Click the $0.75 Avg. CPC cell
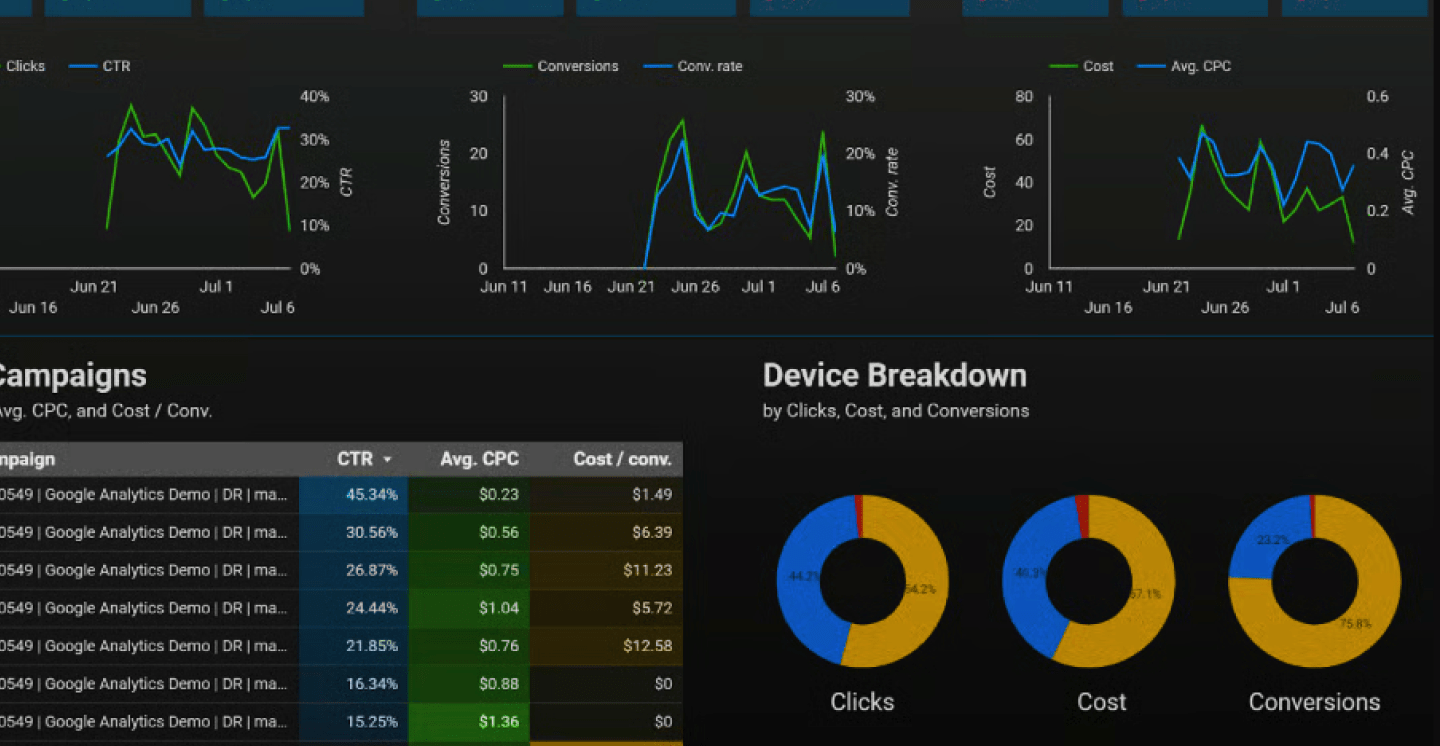Image resolution: width=1440 pixels, height=746 pixels. pos(469,570)
